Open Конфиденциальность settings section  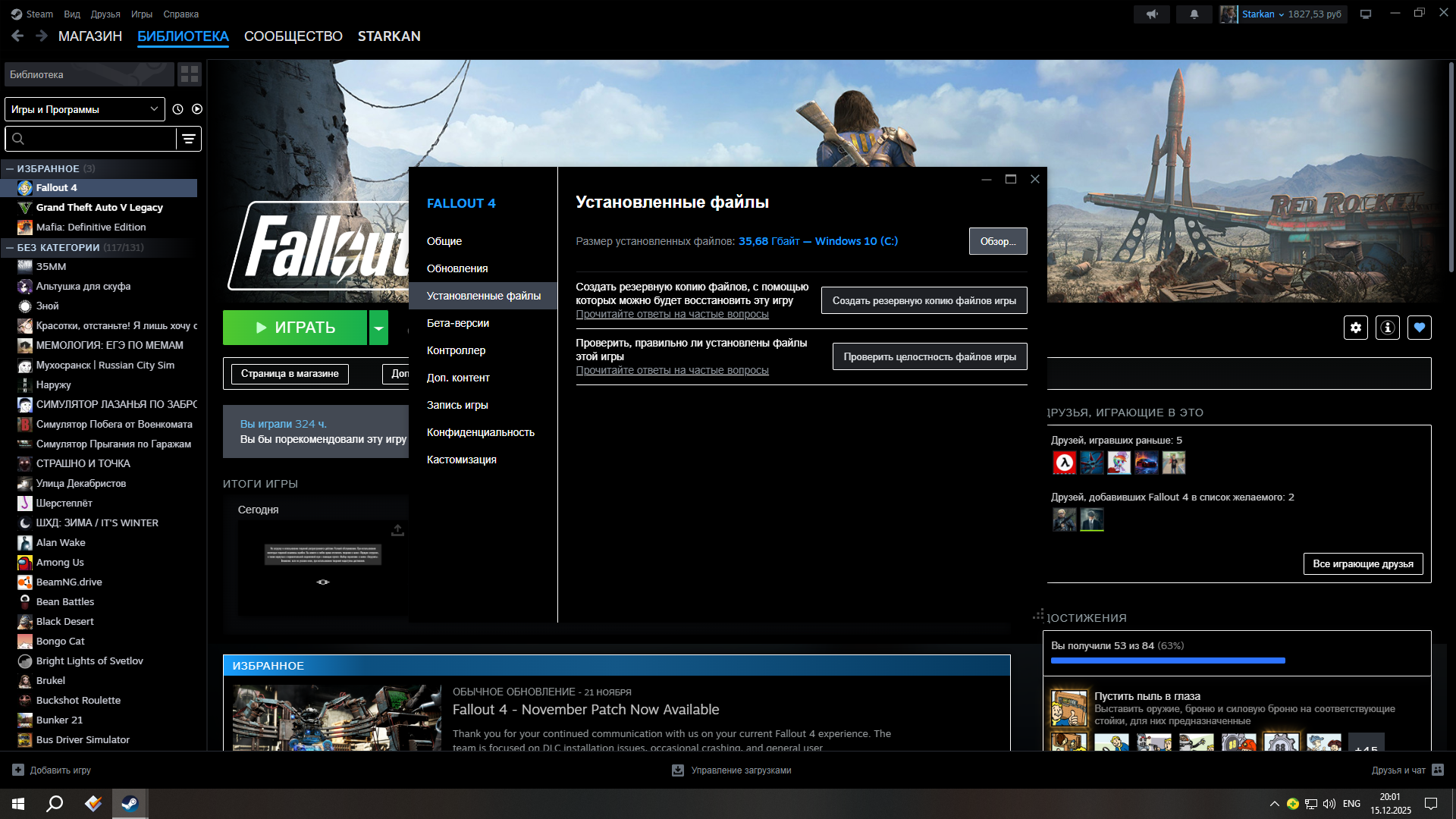pos(483,432)
